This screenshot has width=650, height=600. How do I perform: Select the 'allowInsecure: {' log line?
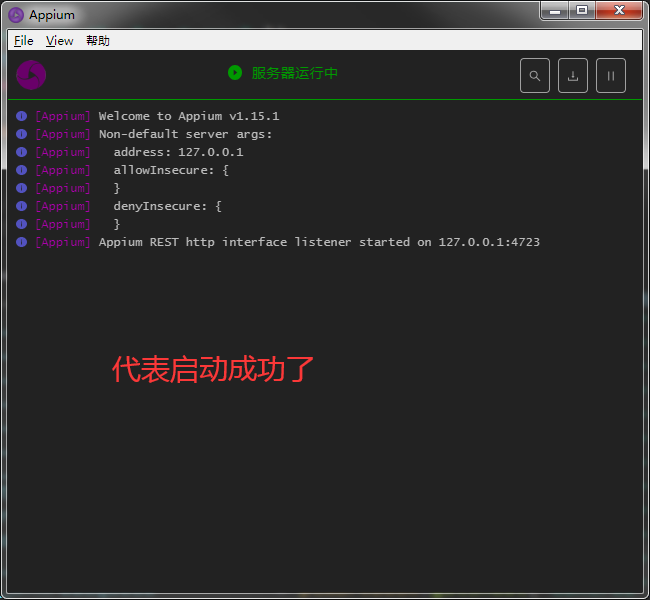pyautogui.click(x=171, y=170)
